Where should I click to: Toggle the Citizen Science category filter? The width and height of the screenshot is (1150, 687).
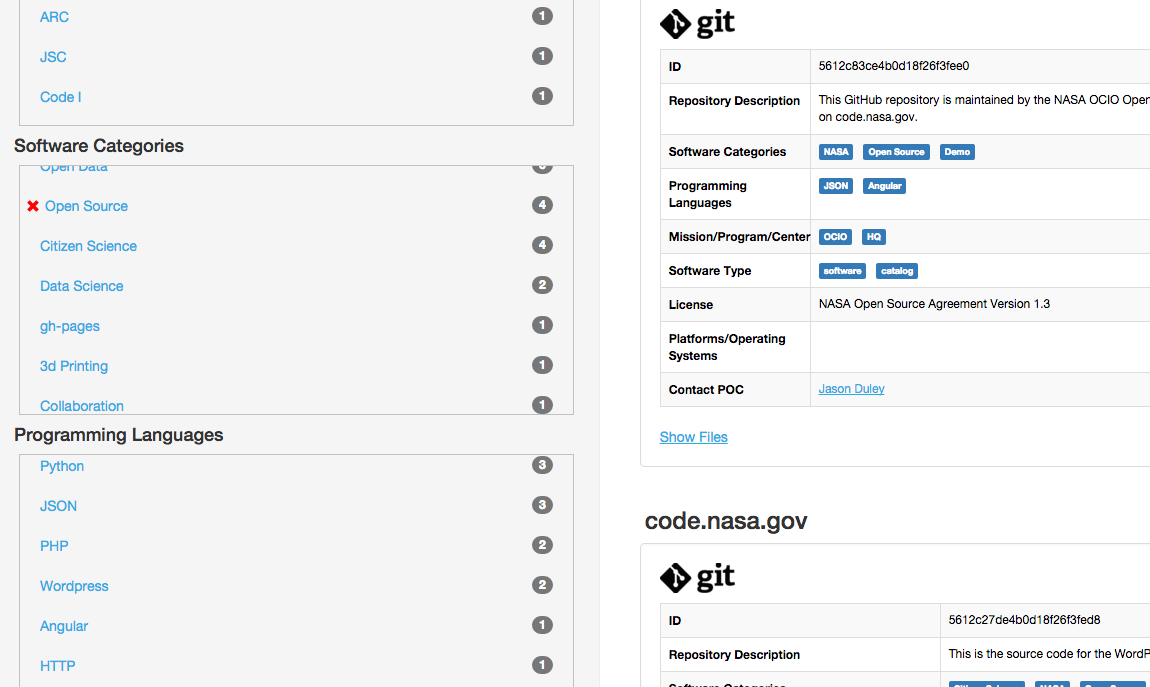(x=88, y=246)
